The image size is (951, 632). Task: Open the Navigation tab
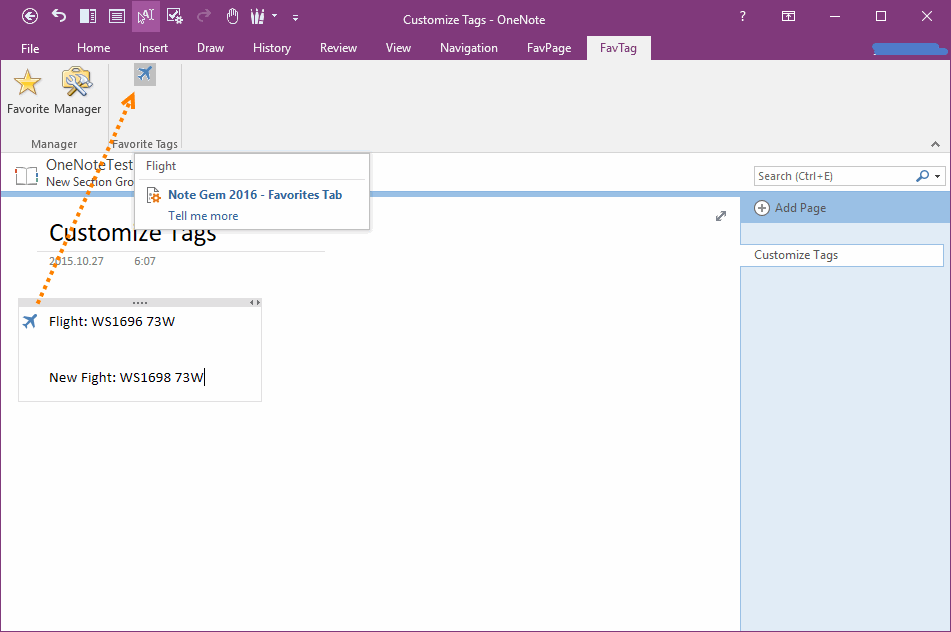point(469,48)
